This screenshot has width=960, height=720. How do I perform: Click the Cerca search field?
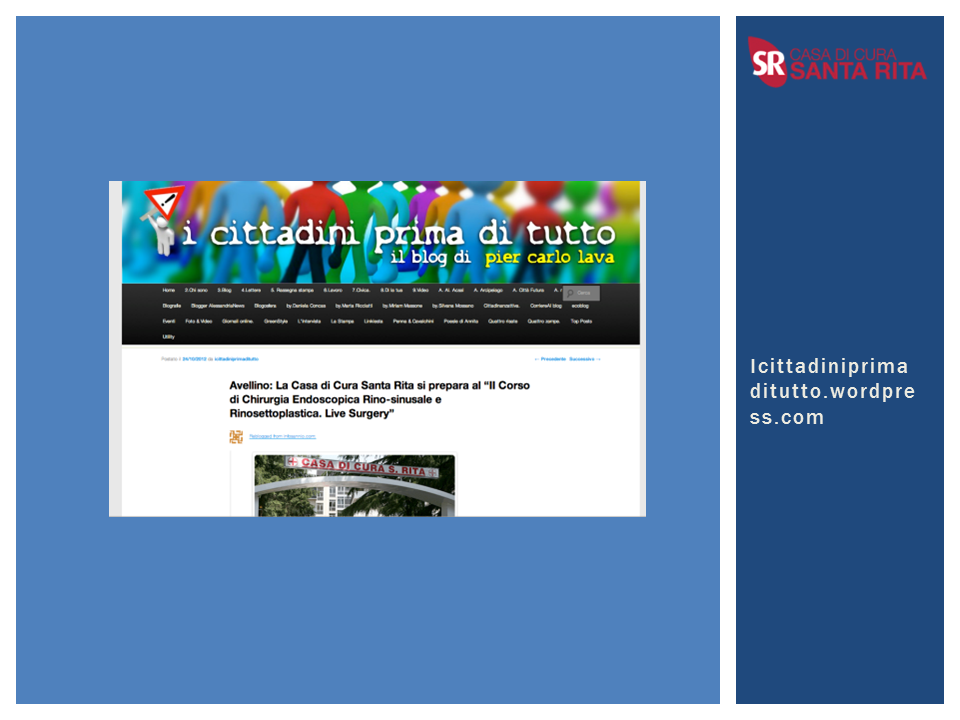586,293
